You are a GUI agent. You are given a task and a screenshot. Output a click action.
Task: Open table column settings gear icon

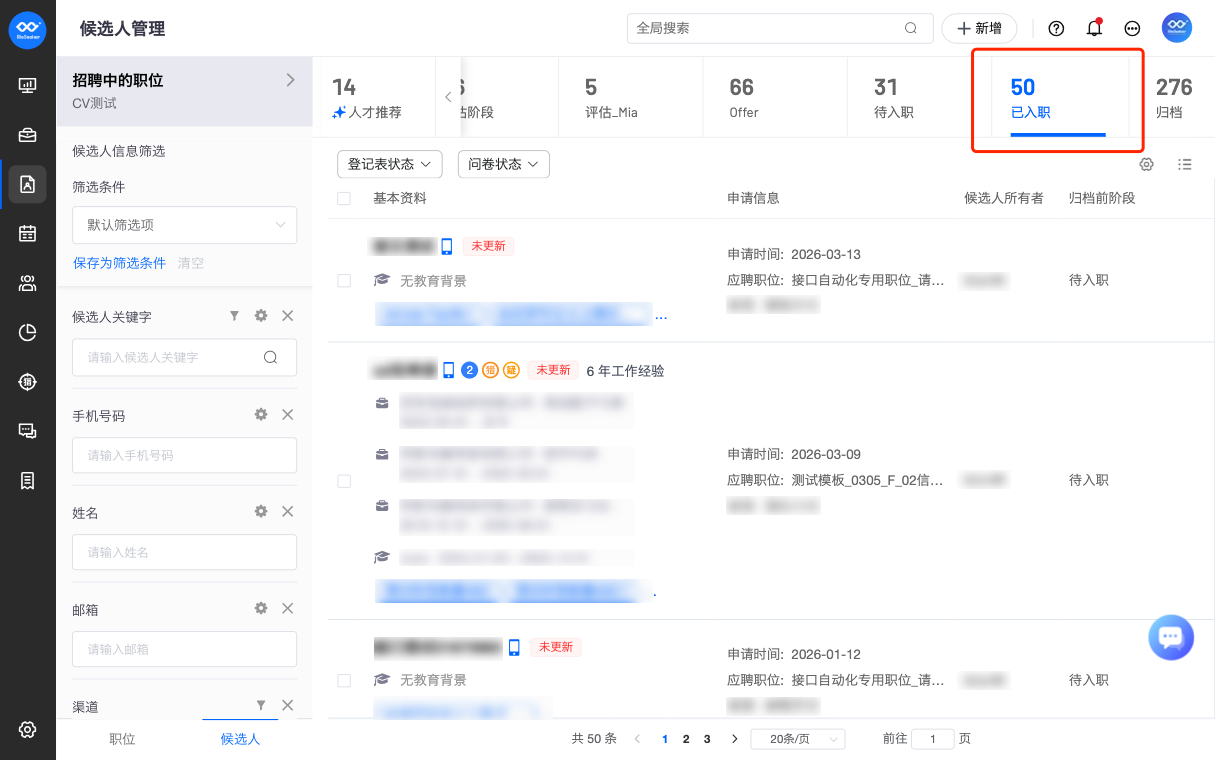click(x=1147, y=164)
